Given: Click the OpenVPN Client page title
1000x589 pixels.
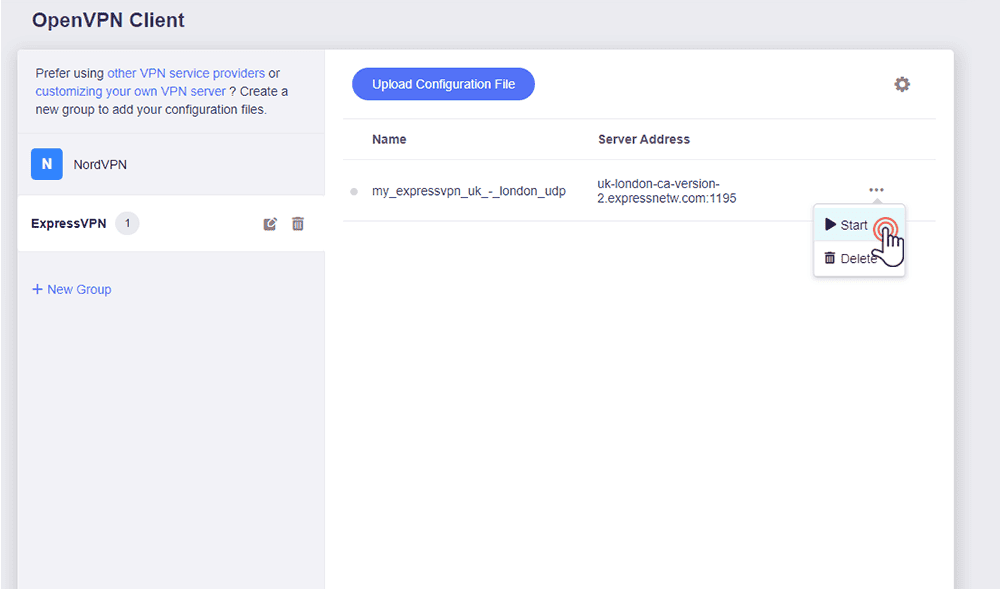Looking at the screenshot, I should [x=108, y=20].
